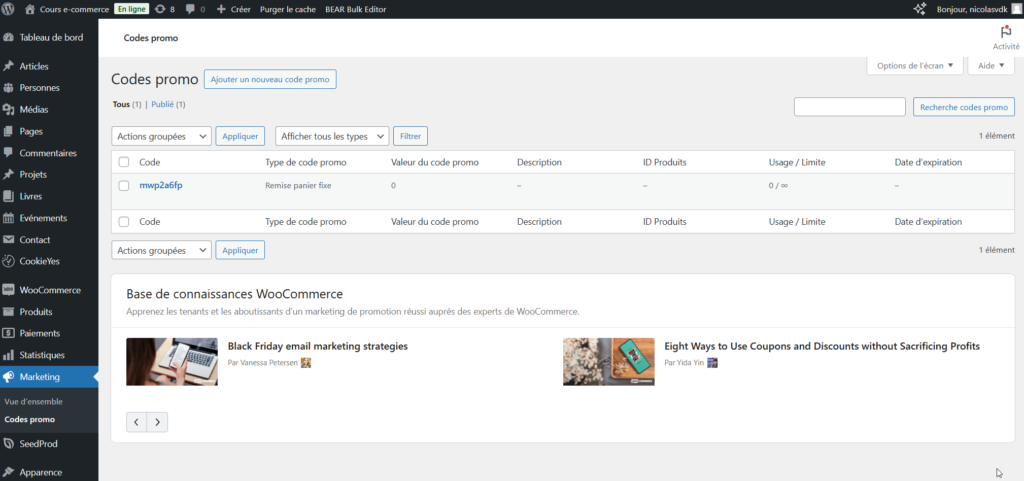Open the updates icon showing 8
Screen dimensions: 1024x481
click(x=160, y=9)
